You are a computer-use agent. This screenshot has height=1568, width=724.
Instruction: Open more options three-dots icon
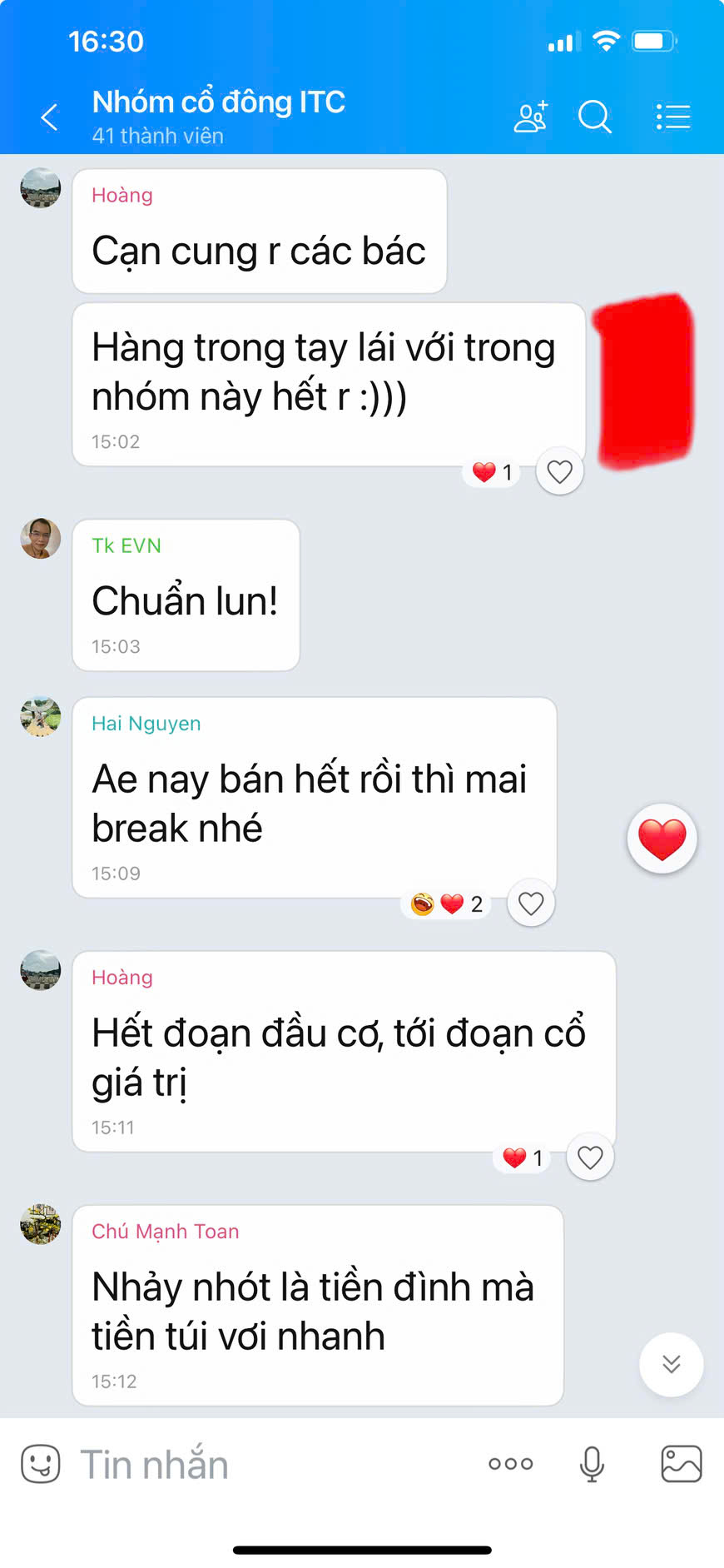point(511,1464)
